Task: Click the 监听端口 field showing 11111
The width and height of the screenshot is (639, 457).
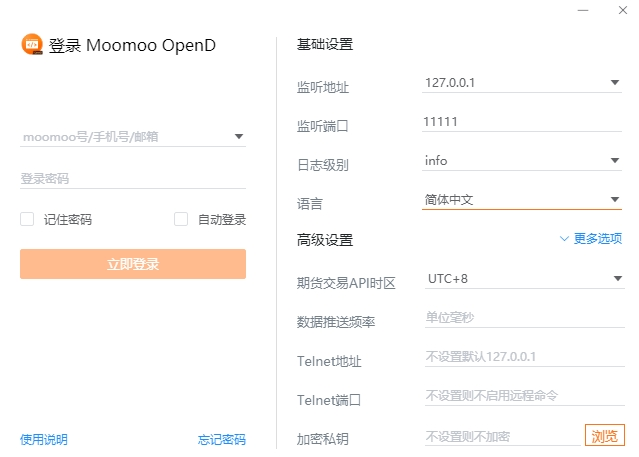Action: pos(520,122)
